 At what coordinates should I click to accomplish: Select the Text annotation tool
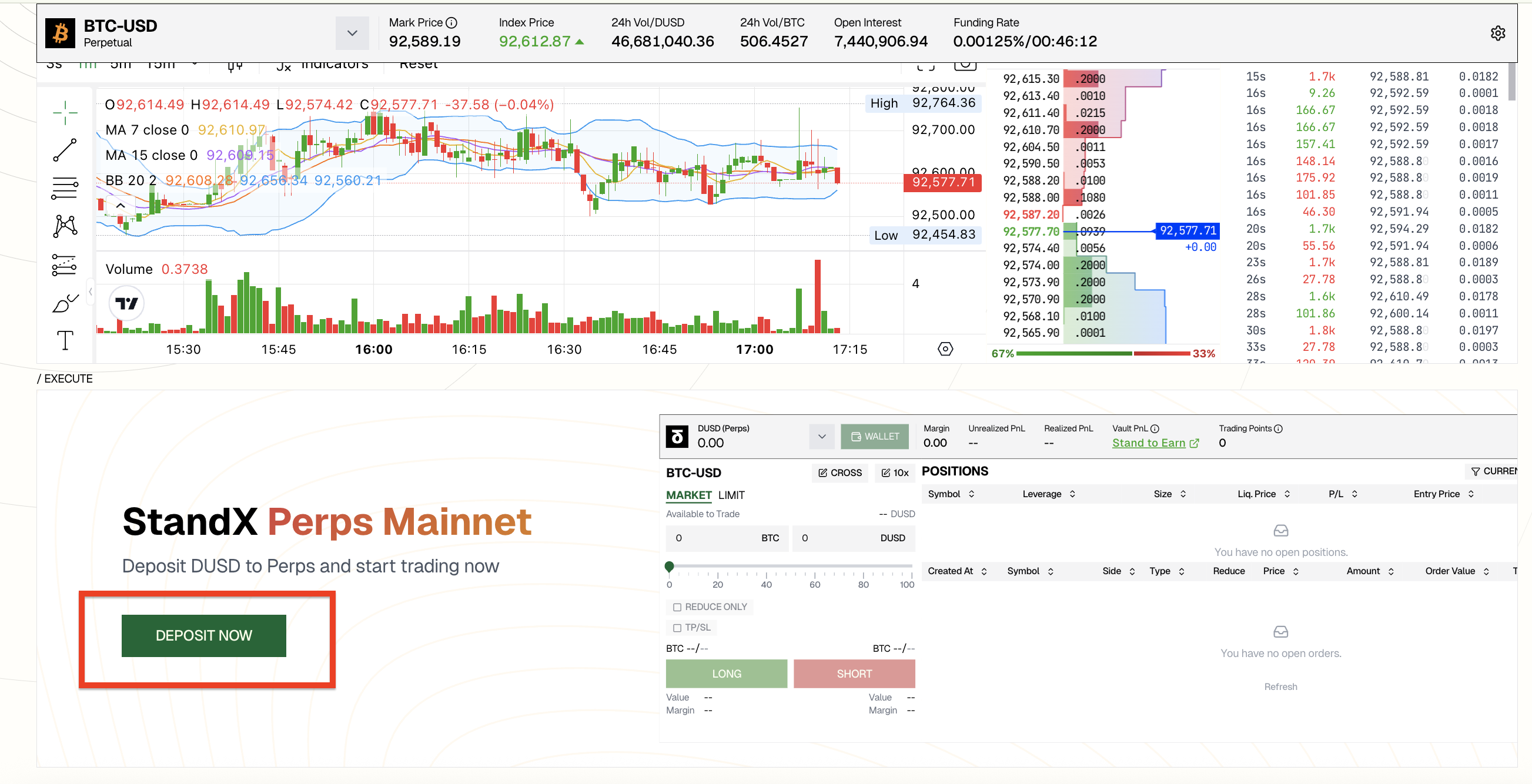click(x=65, y=341)
